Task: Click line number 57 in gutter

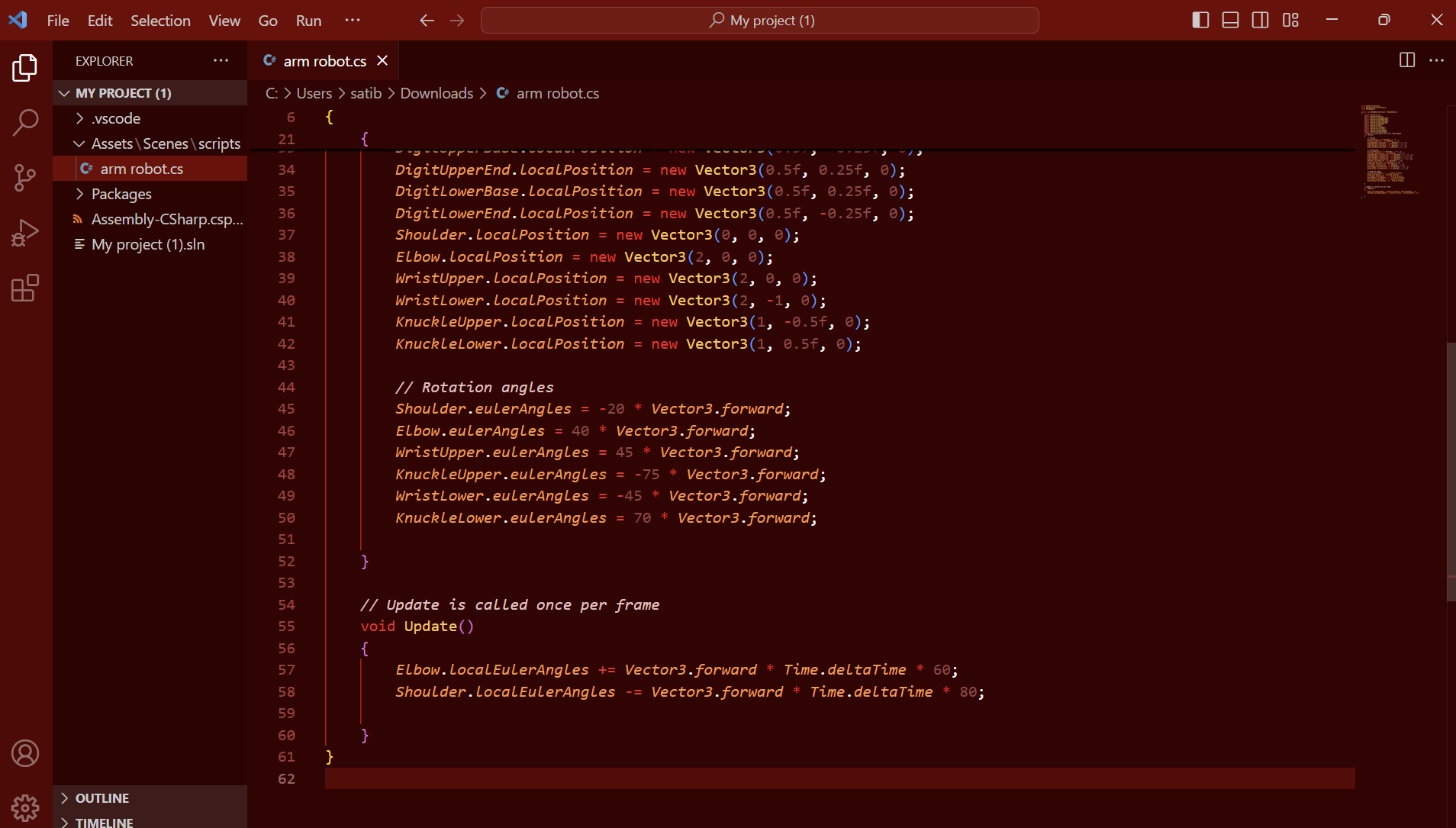Action: (286, 670)
